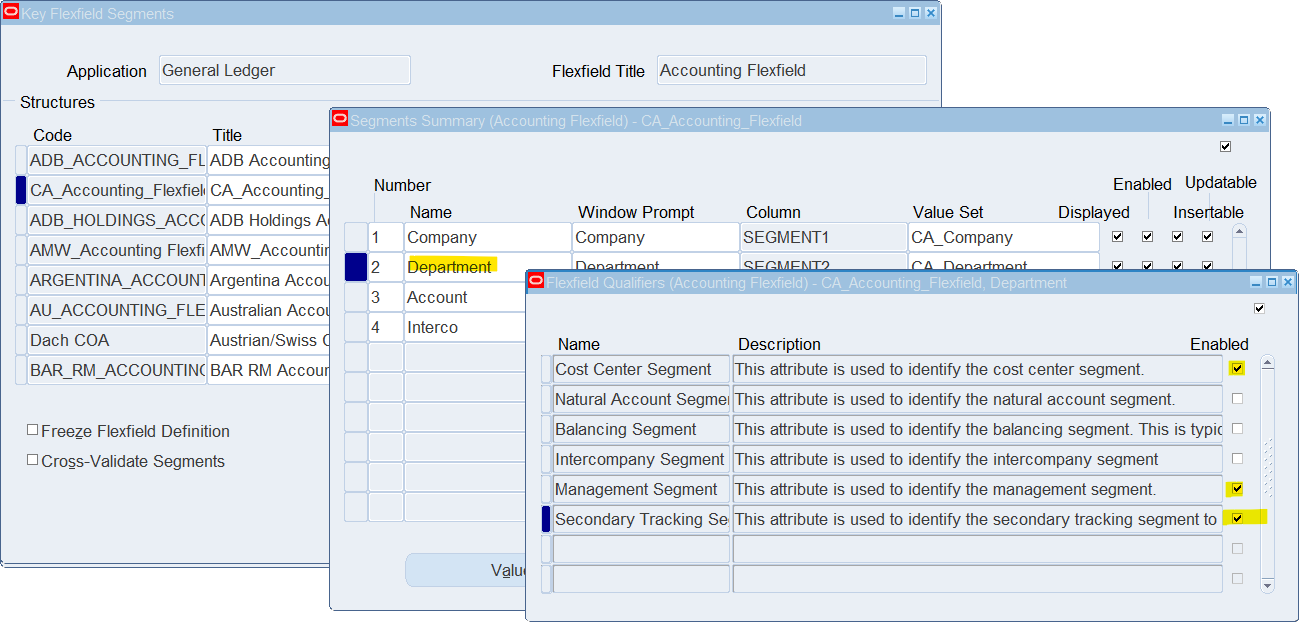Select the Interco segment name cell

pos(464,327)
